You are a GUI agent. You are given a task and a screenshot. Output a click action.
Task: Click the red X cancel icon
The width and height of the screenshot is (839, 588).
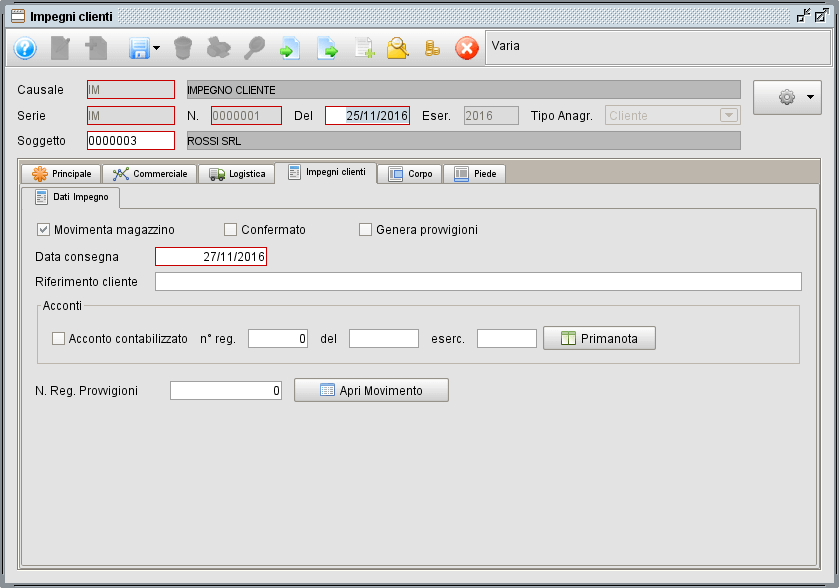(x=466, y=48)
